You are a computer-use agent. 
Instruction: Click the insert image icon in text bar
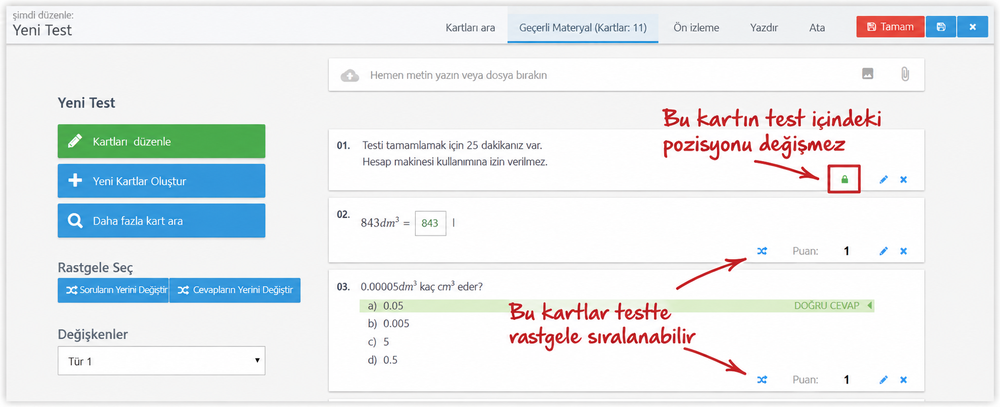pos(867,74)
